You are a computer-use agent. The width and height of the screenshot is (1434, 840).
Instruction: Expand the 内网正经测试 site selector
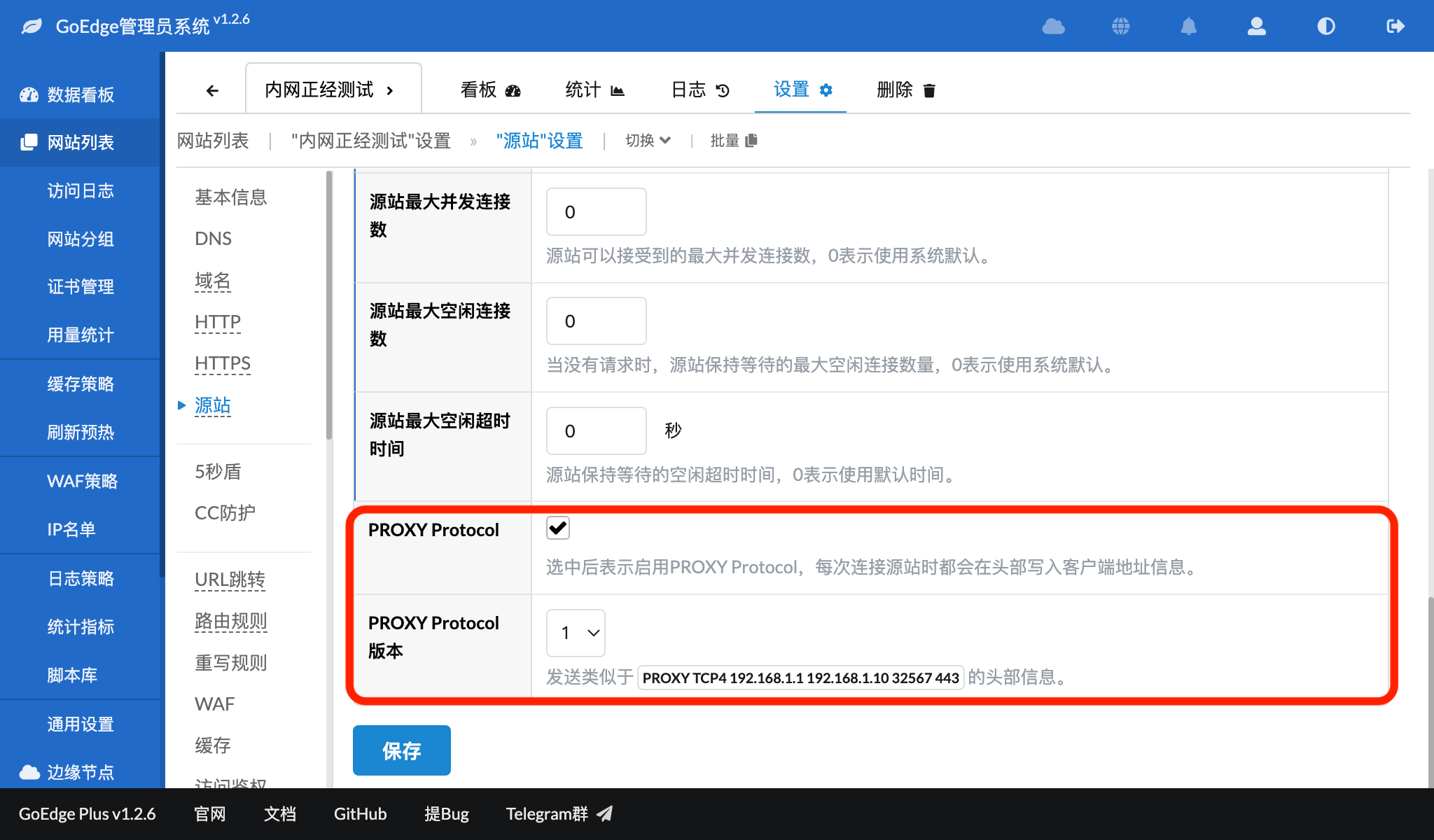[333, 90]
